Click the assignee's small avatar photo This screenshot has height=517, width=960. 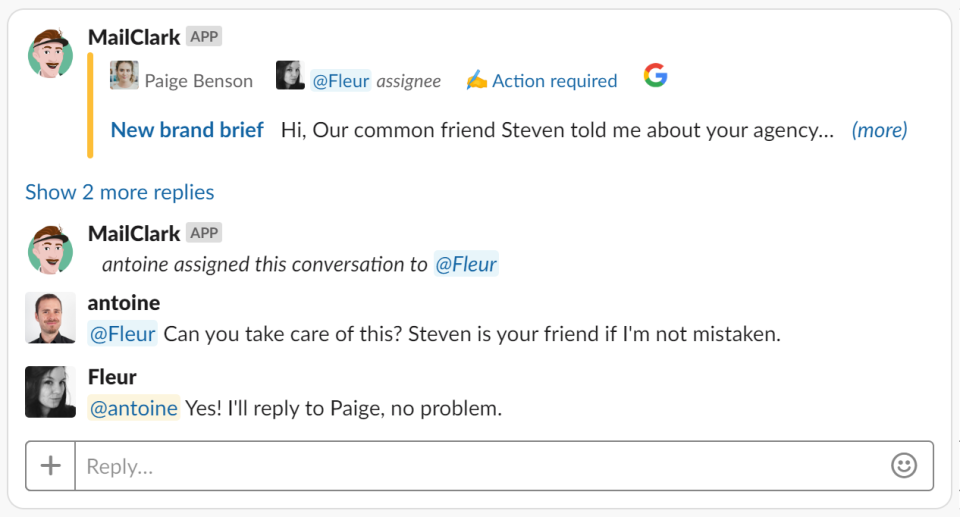coord(290,76)
